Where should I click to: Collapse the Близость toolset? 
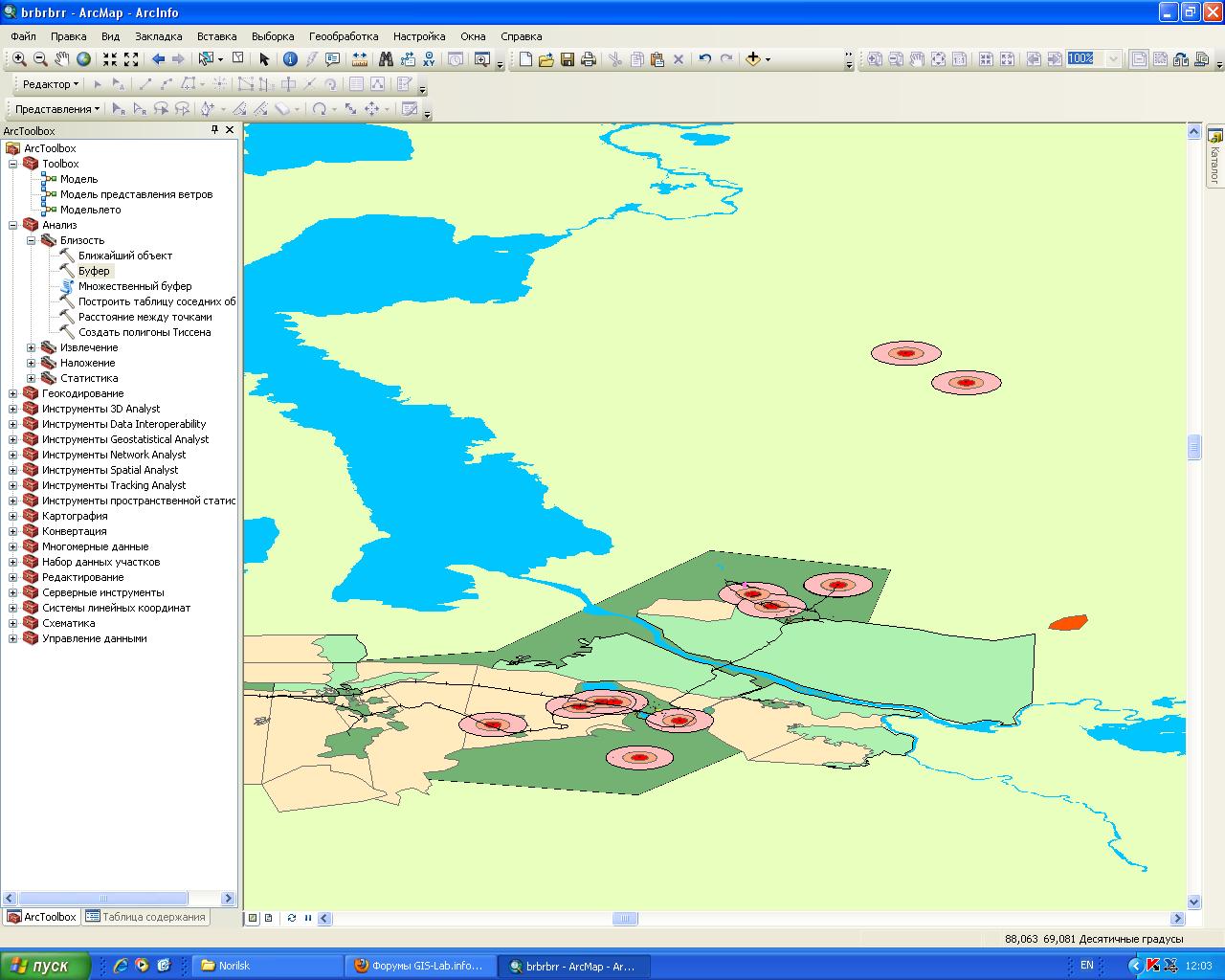point(31,240)
